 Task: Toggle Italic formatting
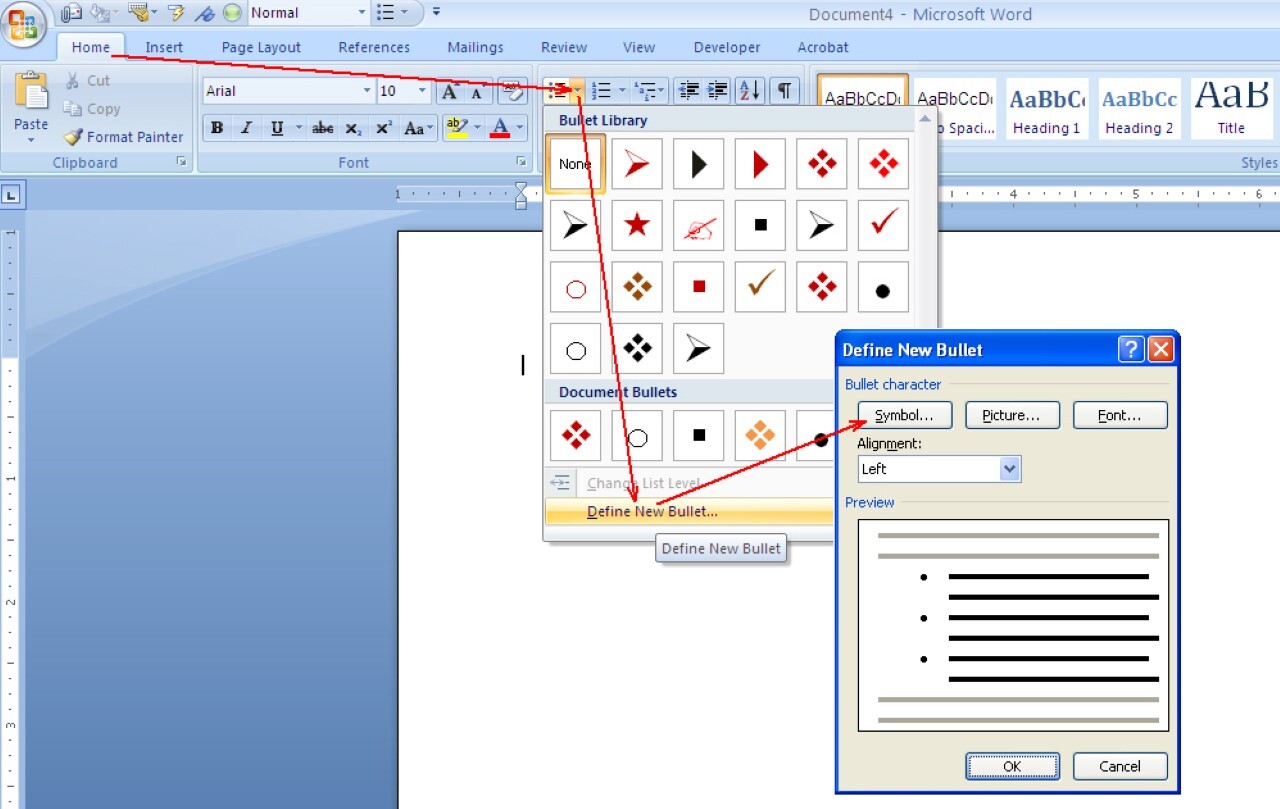(246, 128)
